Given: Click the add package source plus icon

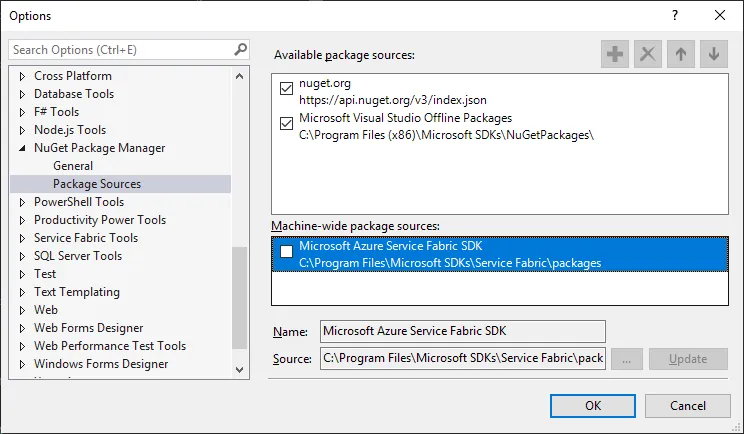Looking at the screenshot, I should tap(616, 55).
